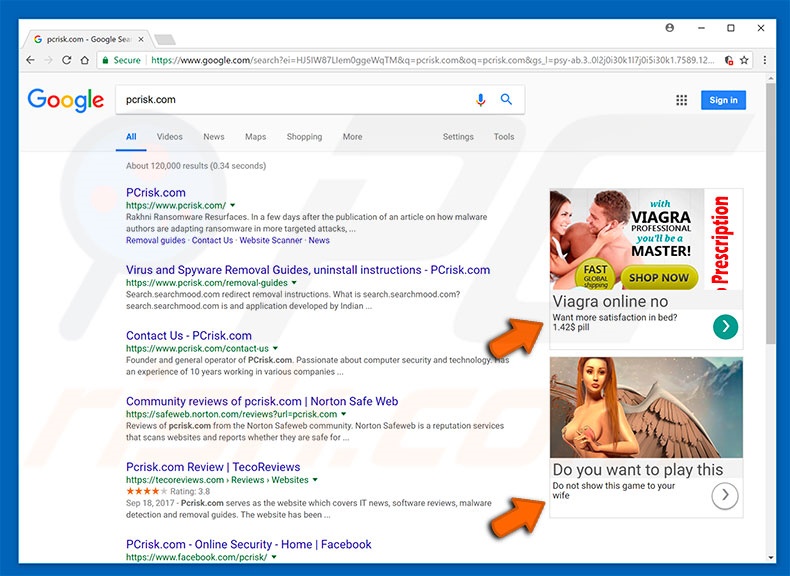Switch to the Shopping tab
790x576 pixels.
pos(304,137)
